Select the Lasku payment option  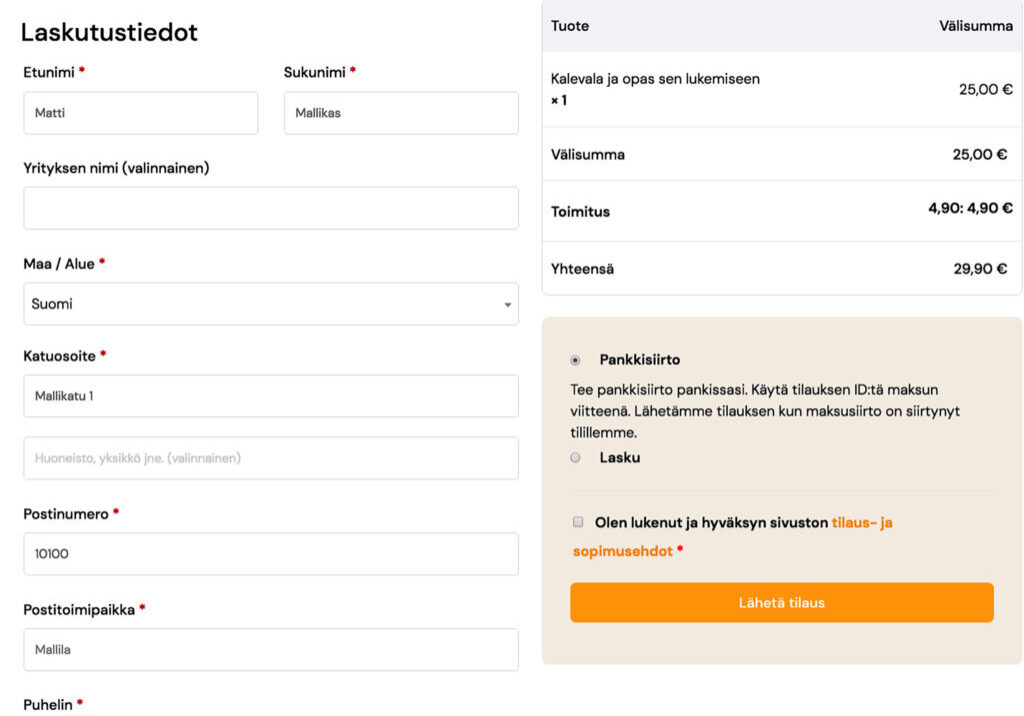[x=575, y=458]
